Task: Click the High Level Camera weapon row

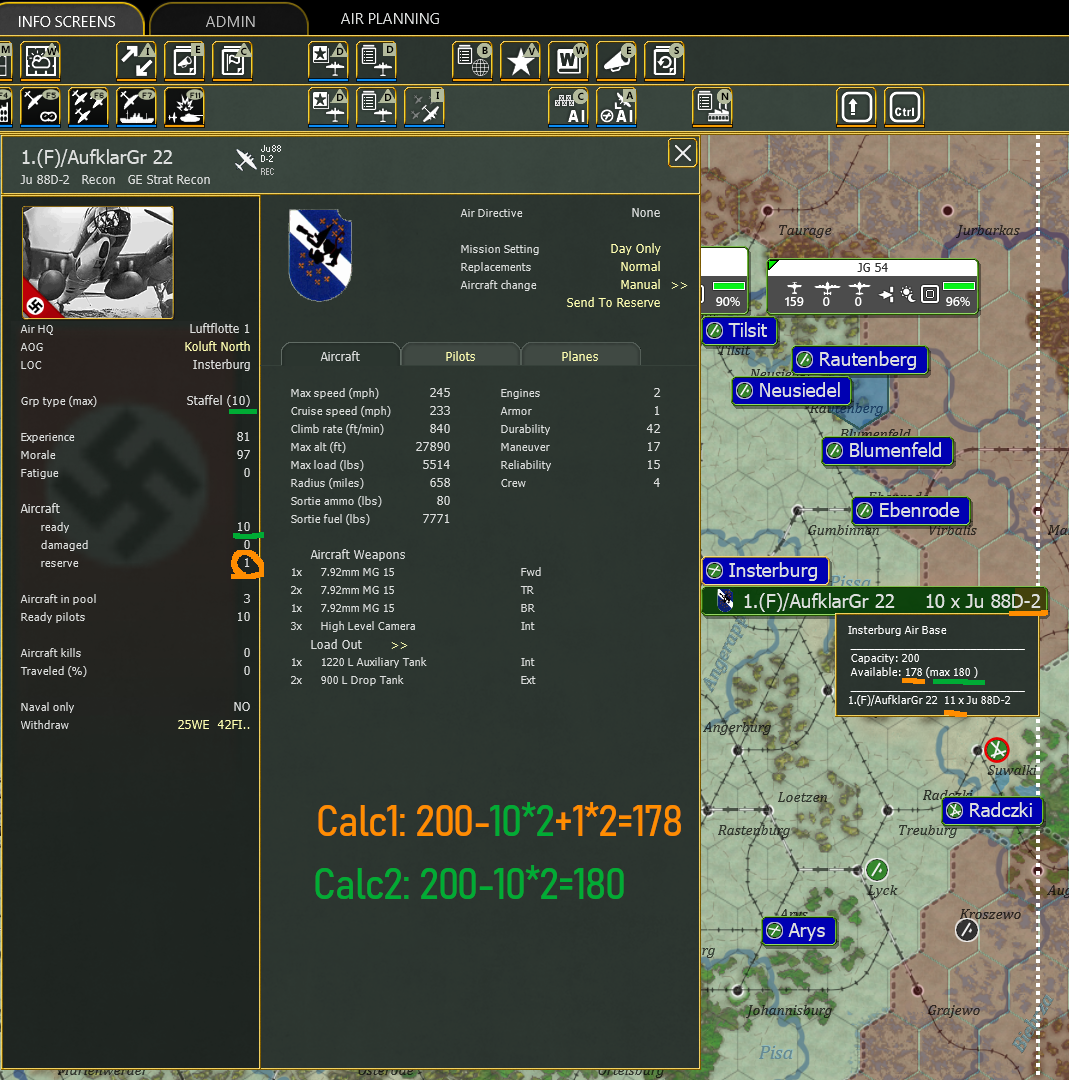Action: (413, 626)
